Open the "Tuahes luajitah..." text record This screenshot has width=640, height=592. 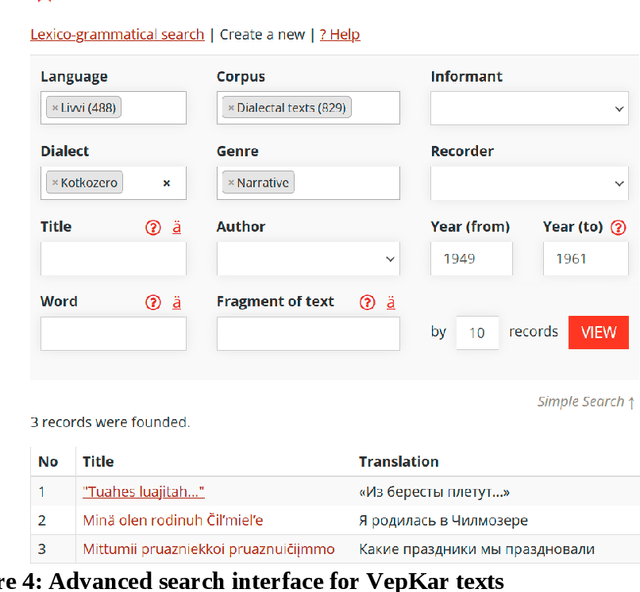coord(144,491)
